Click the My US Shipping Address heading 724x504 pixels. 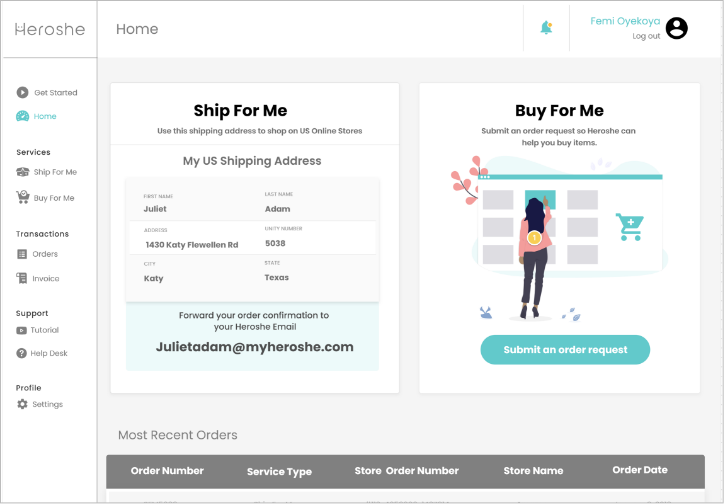(252, 161)
